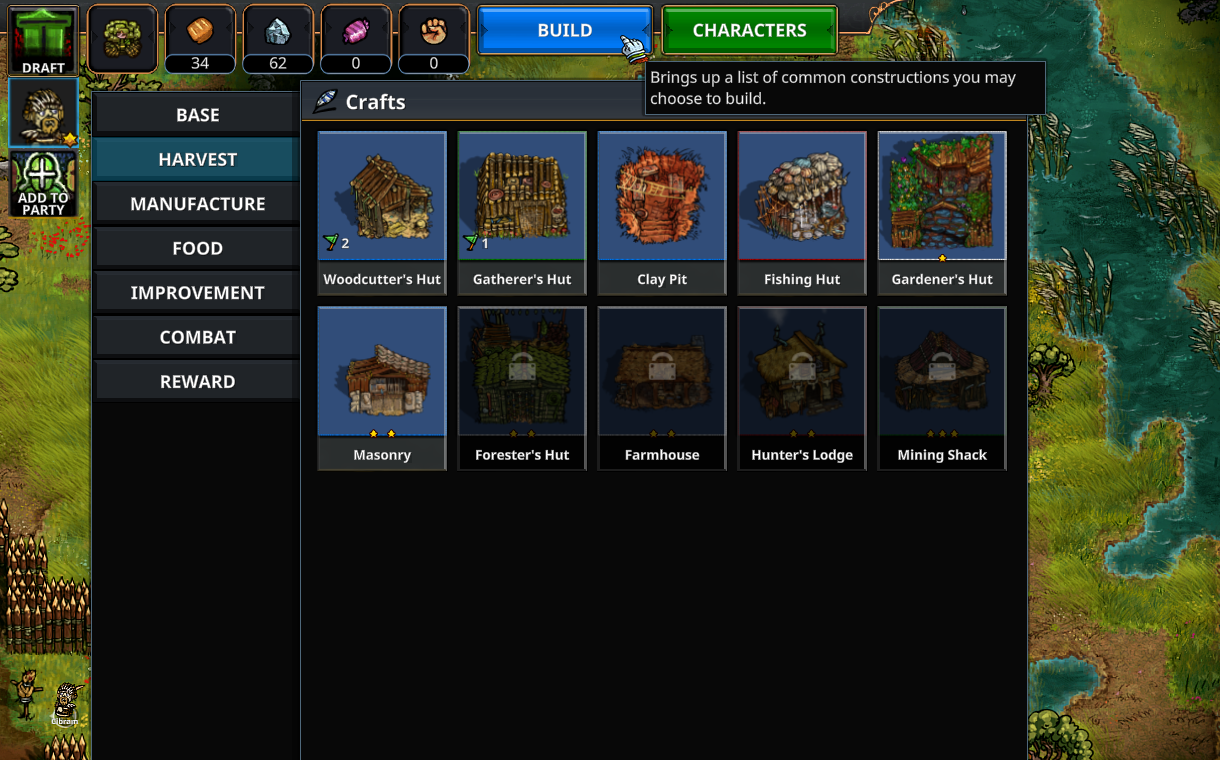Click the locked Mining Shack
Viewport: 1220px width, 760px height.
point(942,388)
